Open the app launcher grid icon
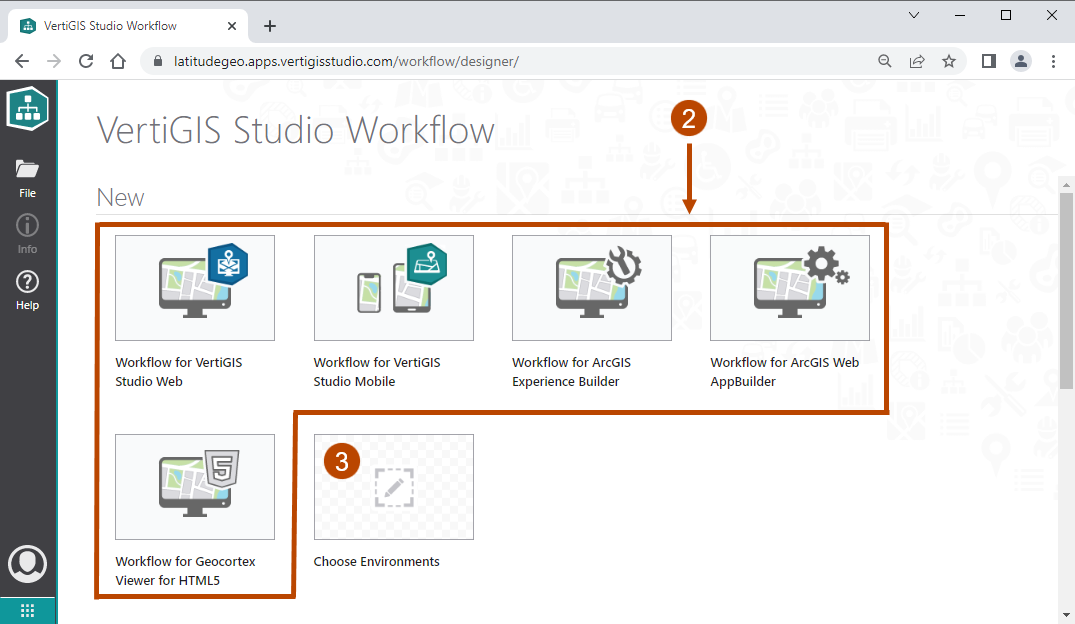This screenshot has width=1075, height=624. pos(27,610)
